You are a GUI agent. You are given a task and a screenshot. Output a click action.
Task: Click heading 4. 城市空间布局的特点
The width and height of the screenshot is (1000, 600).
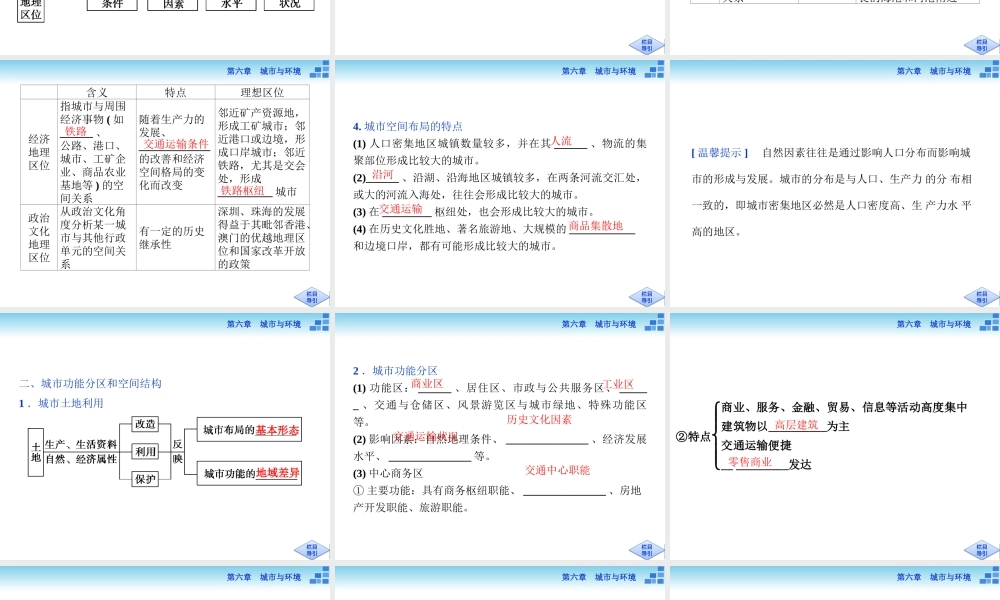pos(408,126)
